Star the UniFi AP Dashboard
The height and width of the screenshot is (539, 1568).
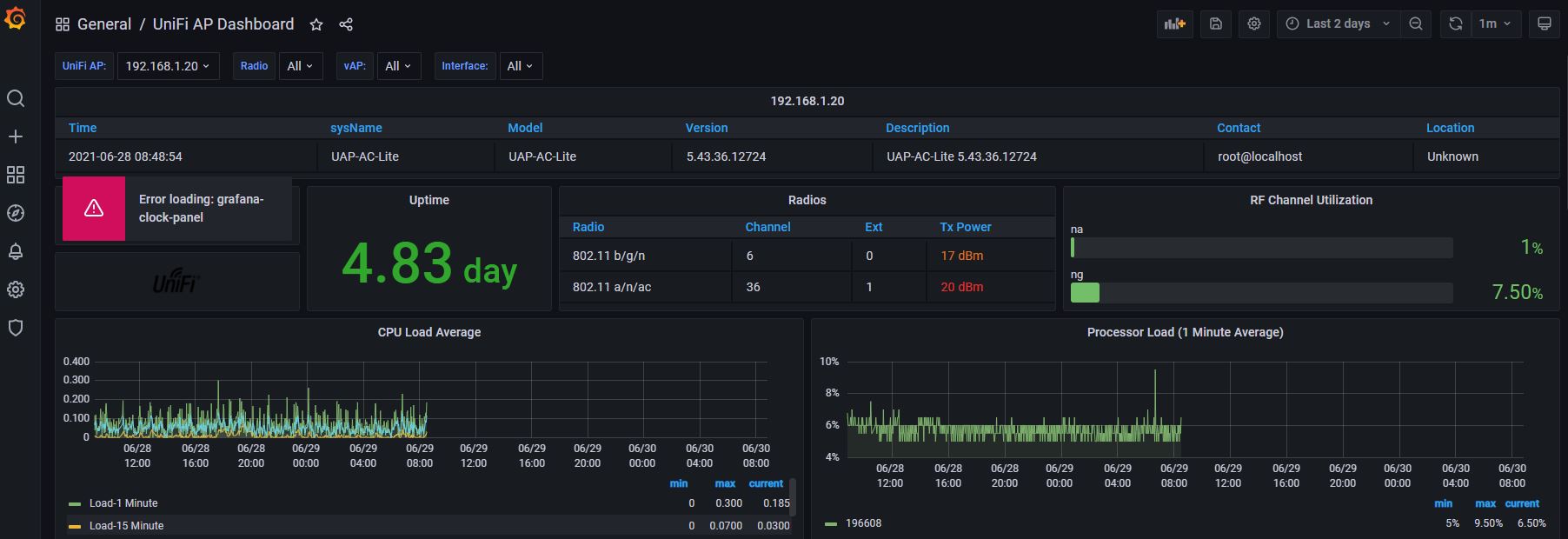coord(316,24)
